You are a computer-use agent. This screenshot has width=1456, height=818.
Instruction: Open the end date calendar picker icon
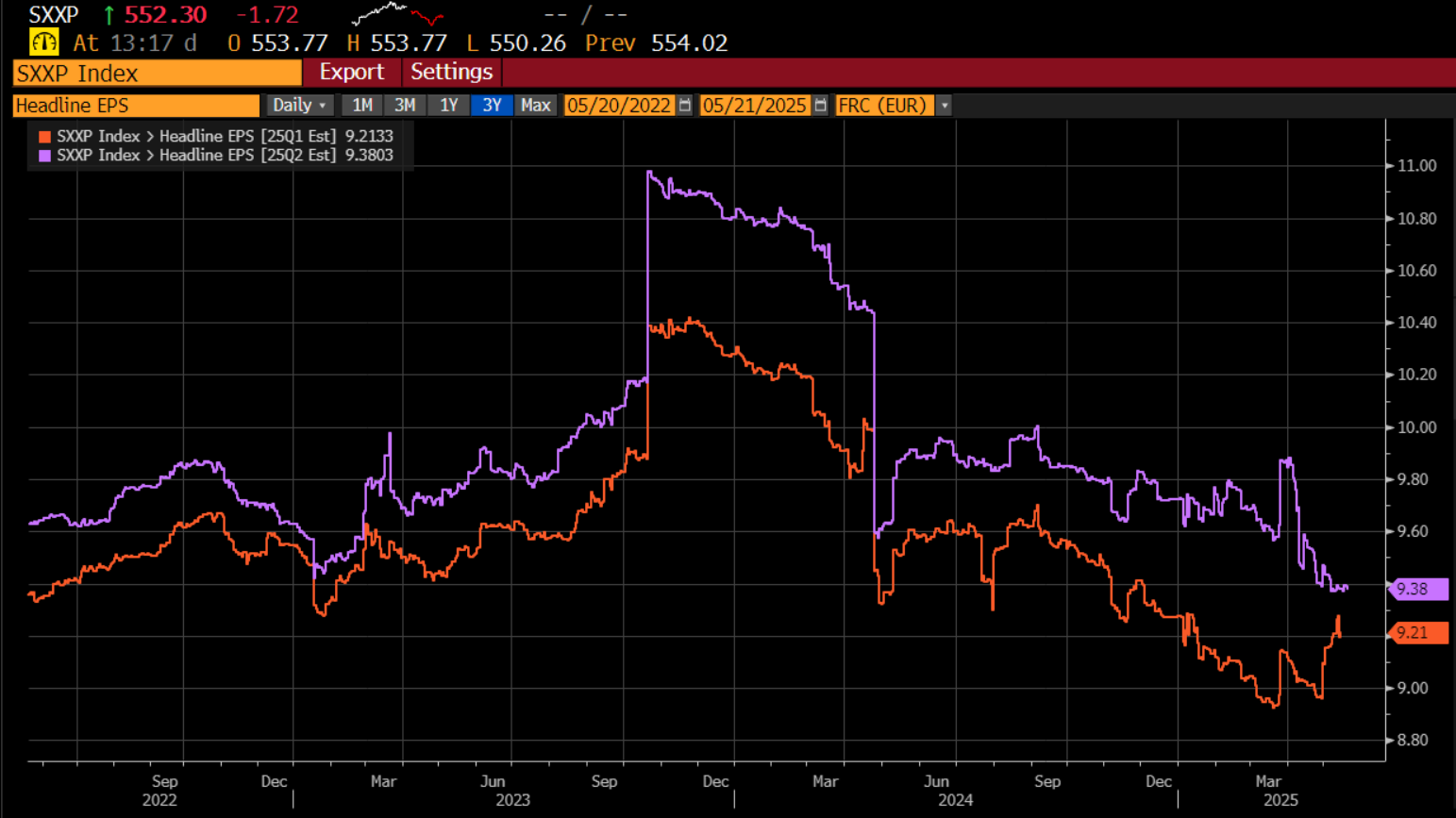[x=820, y=105]
